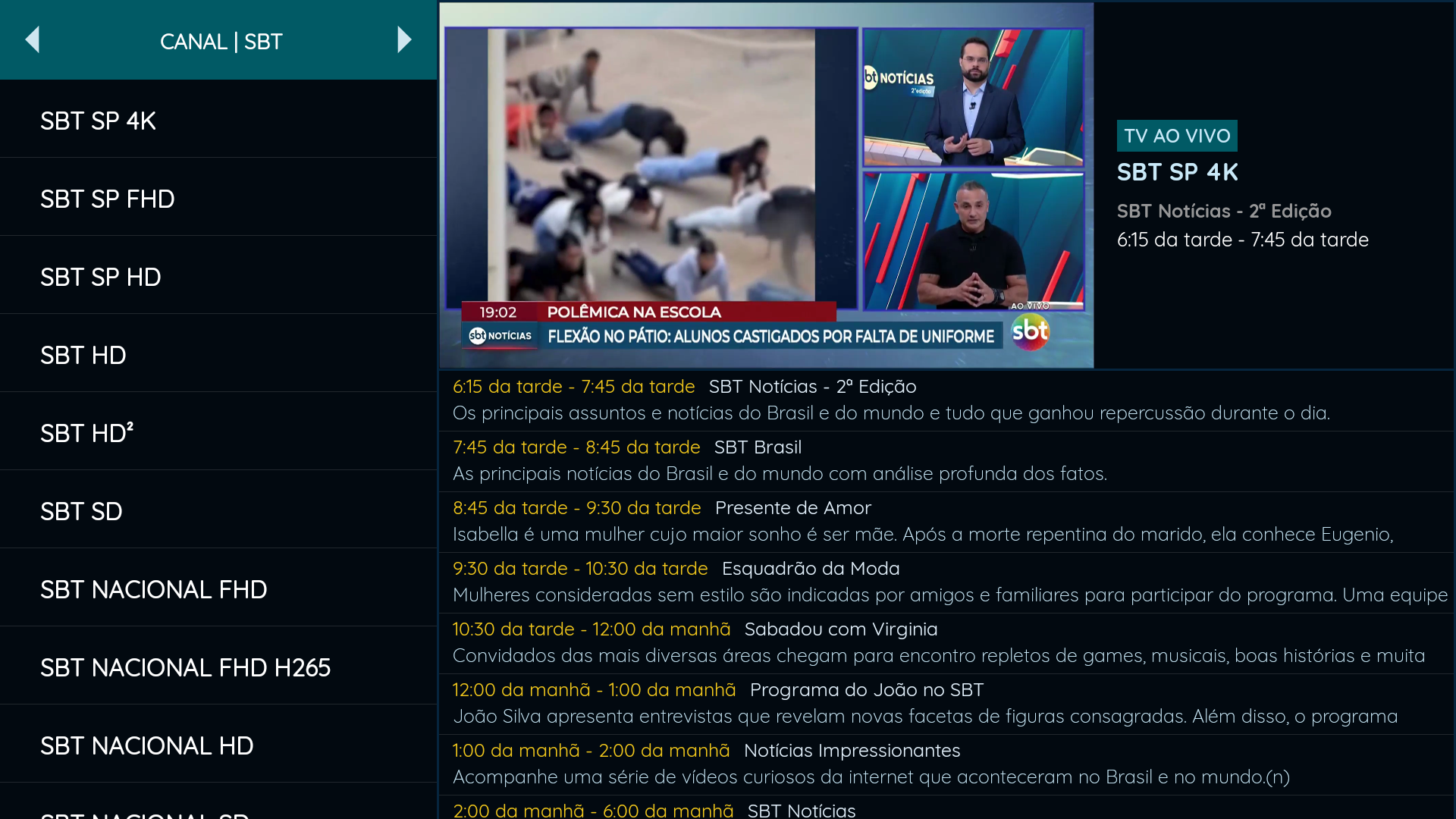
Task: Open the Programa do João no SBT entry
Action: pos(945,703)
